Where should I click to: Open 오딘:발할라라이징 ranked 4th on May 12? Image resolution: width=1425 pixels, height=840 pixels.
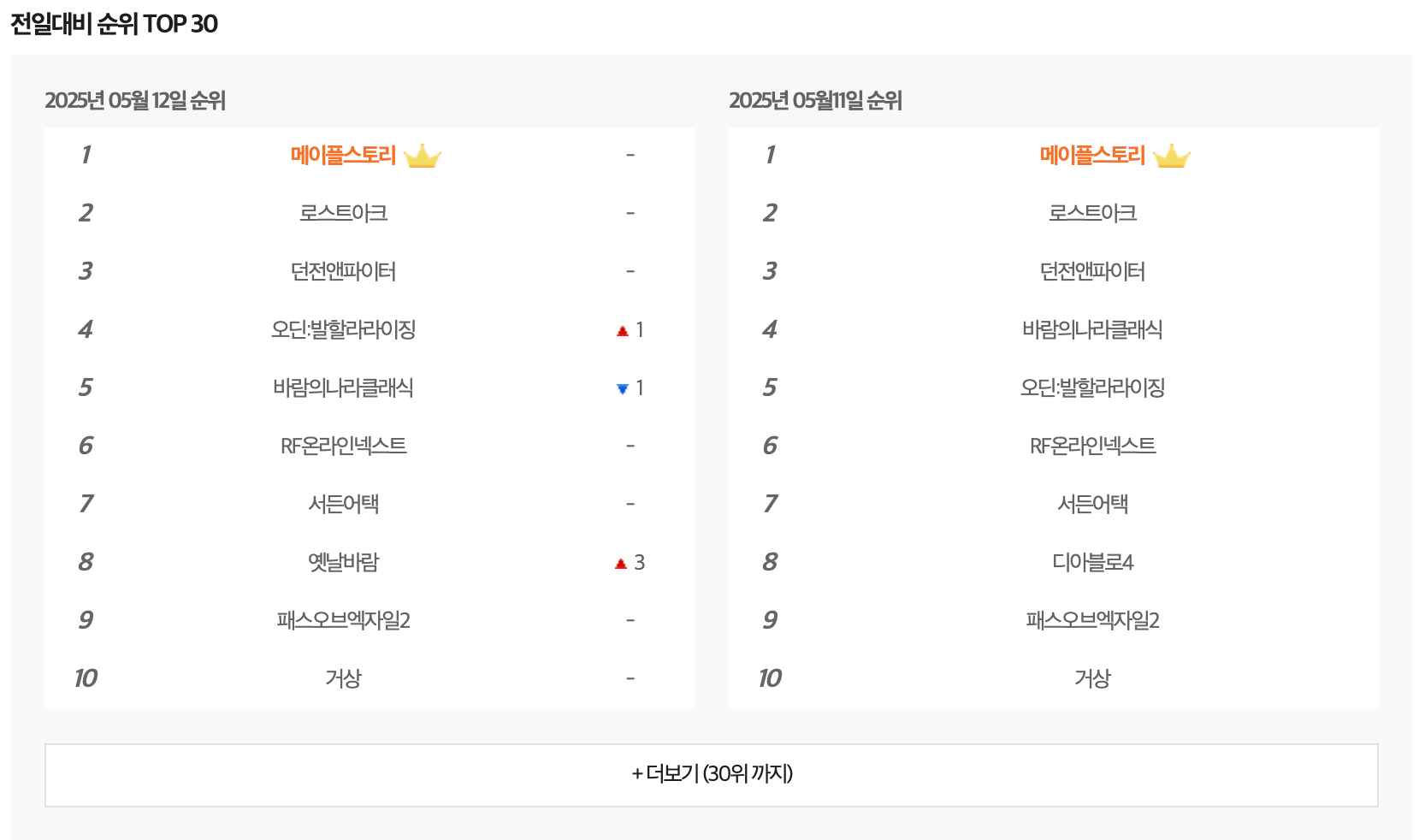(x=343, y=329)
